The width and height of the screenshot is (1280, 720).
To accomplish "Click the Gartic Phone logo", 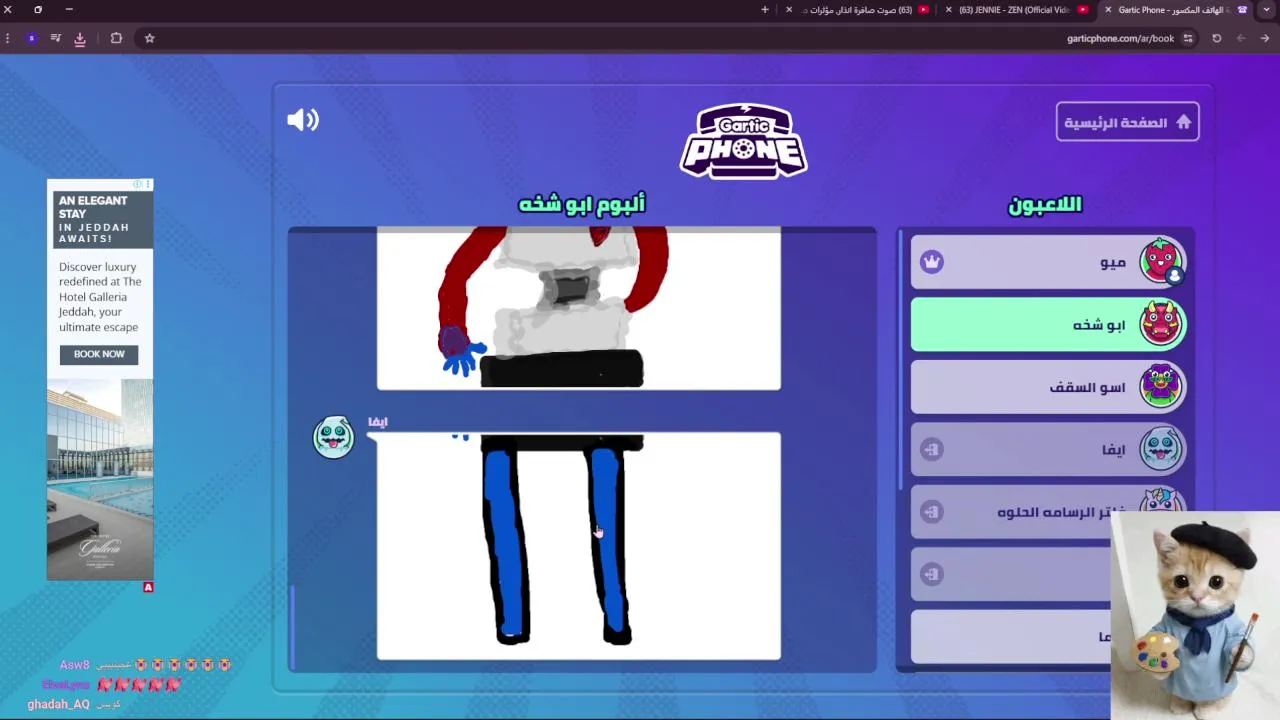I will pos(743,141).
